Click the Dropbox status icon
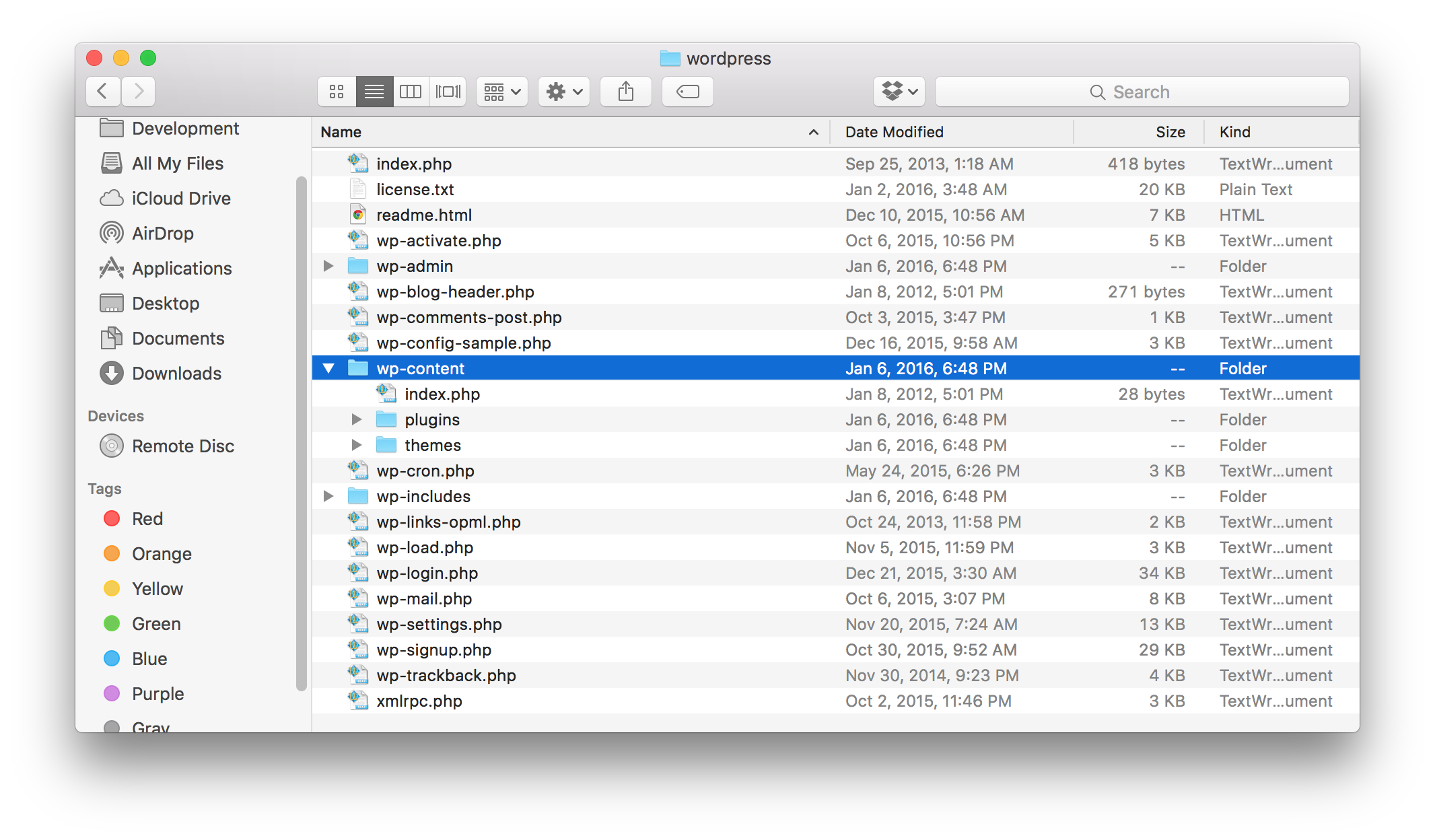This screenshot has height=840, width=1435. 898,90
